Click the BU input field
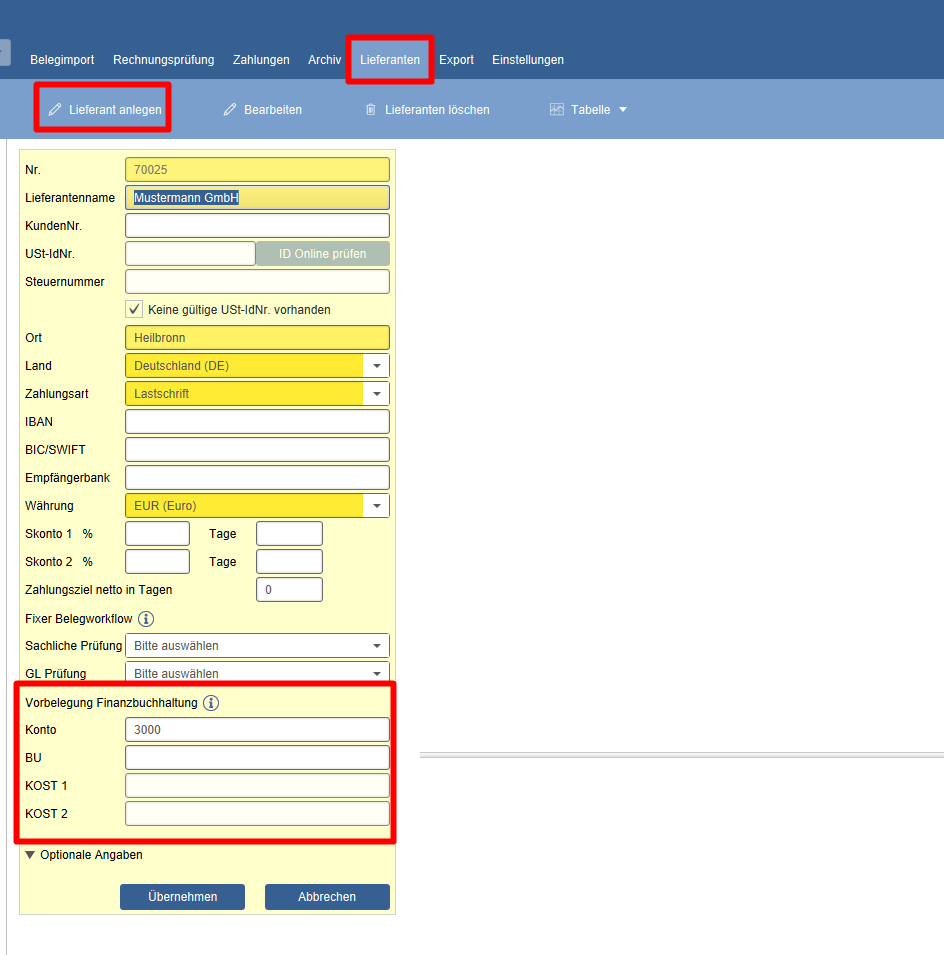Image resolution: width=944 pixels, height=955 pixels. [257, 758]
